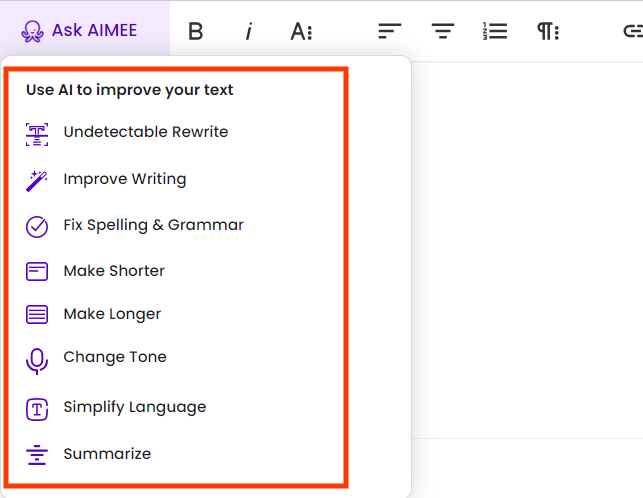Select the Make Shorter option
The width and height of the screenshot is (643, 498).
pos(114,271)
